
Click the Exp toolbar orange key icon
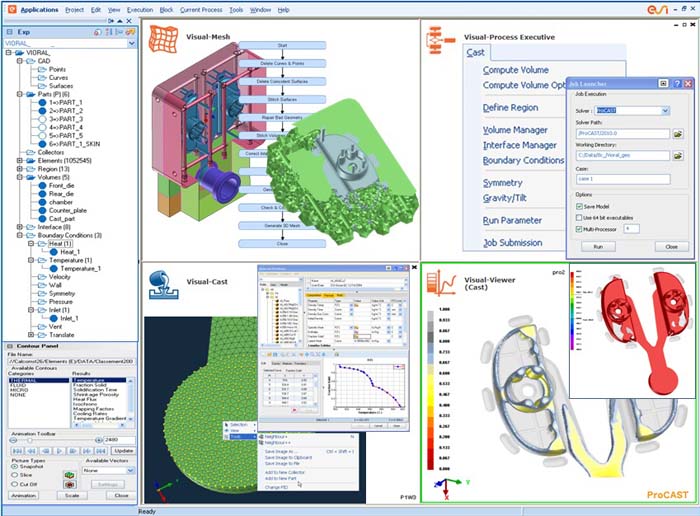[x=130, y=32]
